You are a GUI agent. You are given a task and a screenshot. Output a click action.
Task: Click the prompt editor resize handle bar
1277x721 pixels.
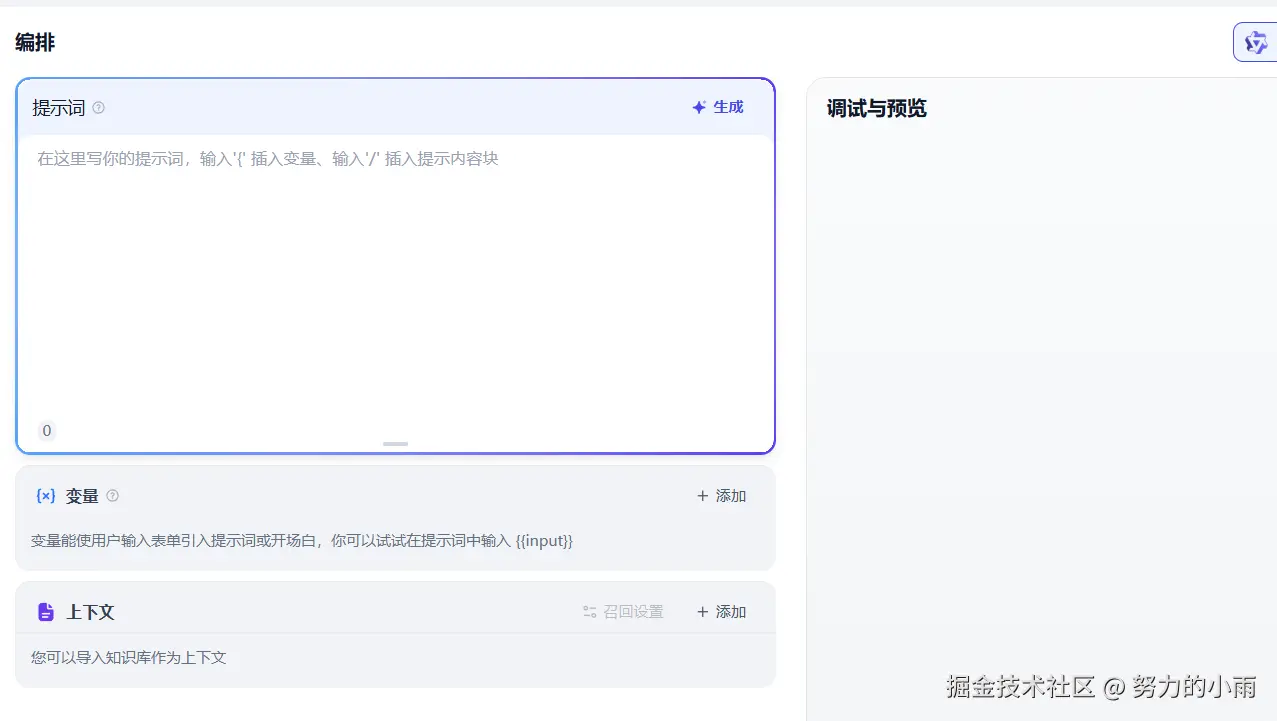[x=396, y=444]
